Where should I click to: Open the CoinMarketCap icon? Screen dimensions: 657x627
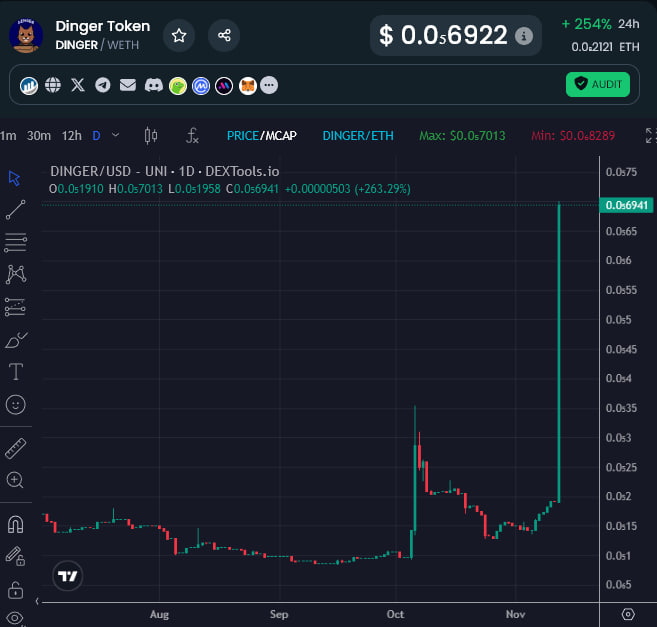pyautogui.click(x=201, y=86)
